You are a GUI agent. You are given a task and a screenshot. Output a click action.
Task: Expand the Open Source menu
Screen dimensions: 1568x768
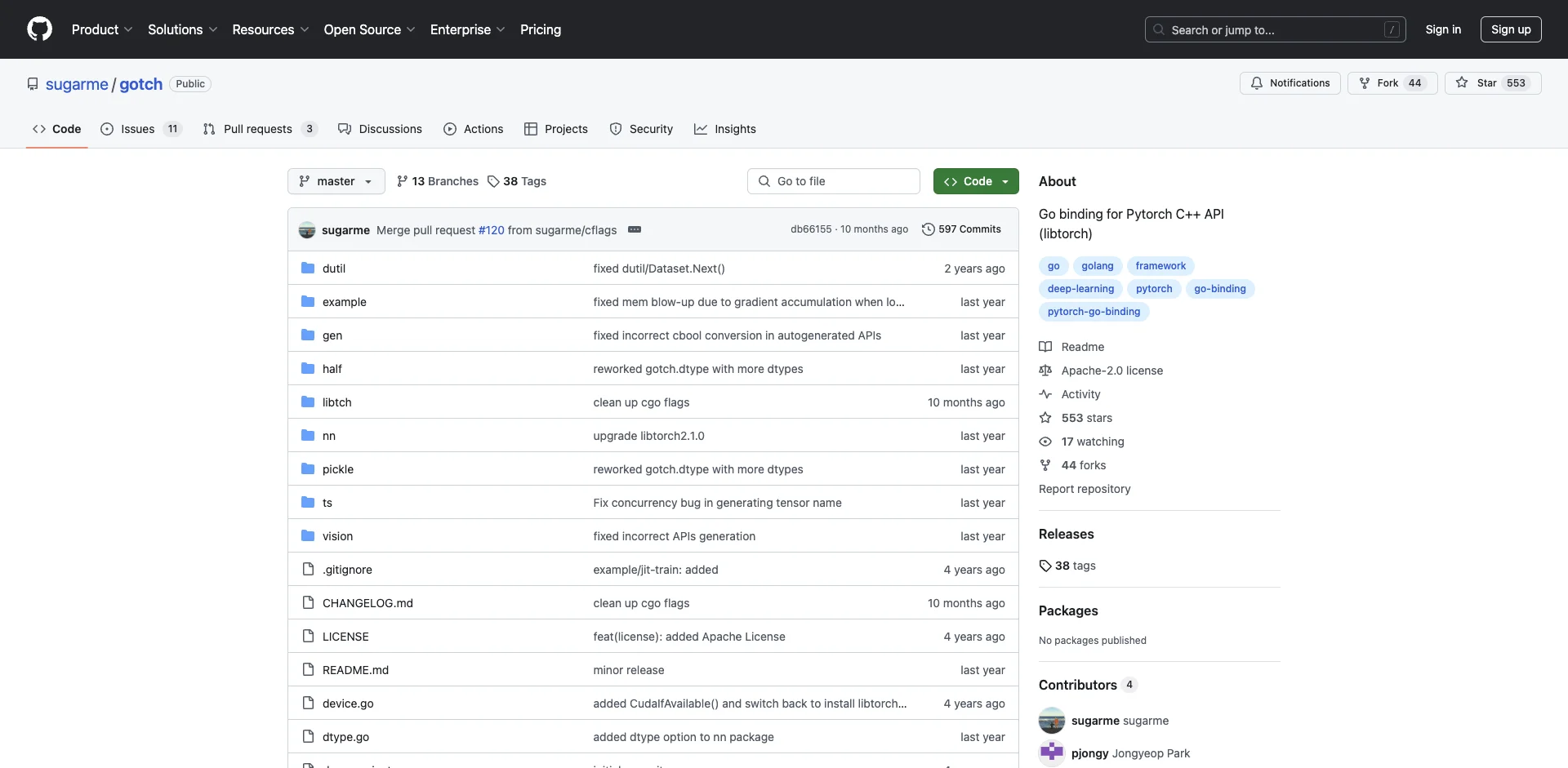[369, 29]
